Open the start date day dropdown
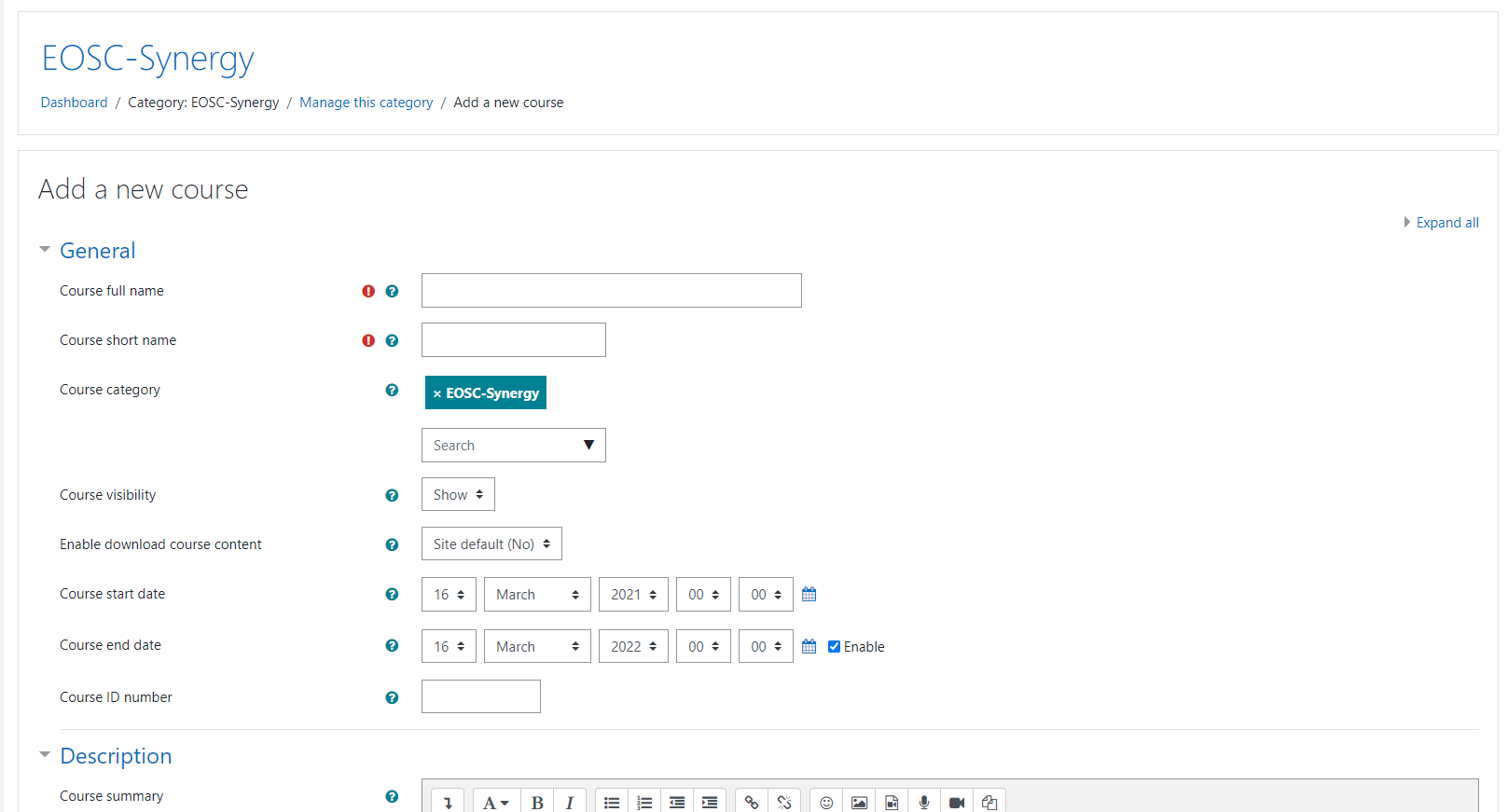This screenshot has width=1508, height=812. (x=449, y=594)
